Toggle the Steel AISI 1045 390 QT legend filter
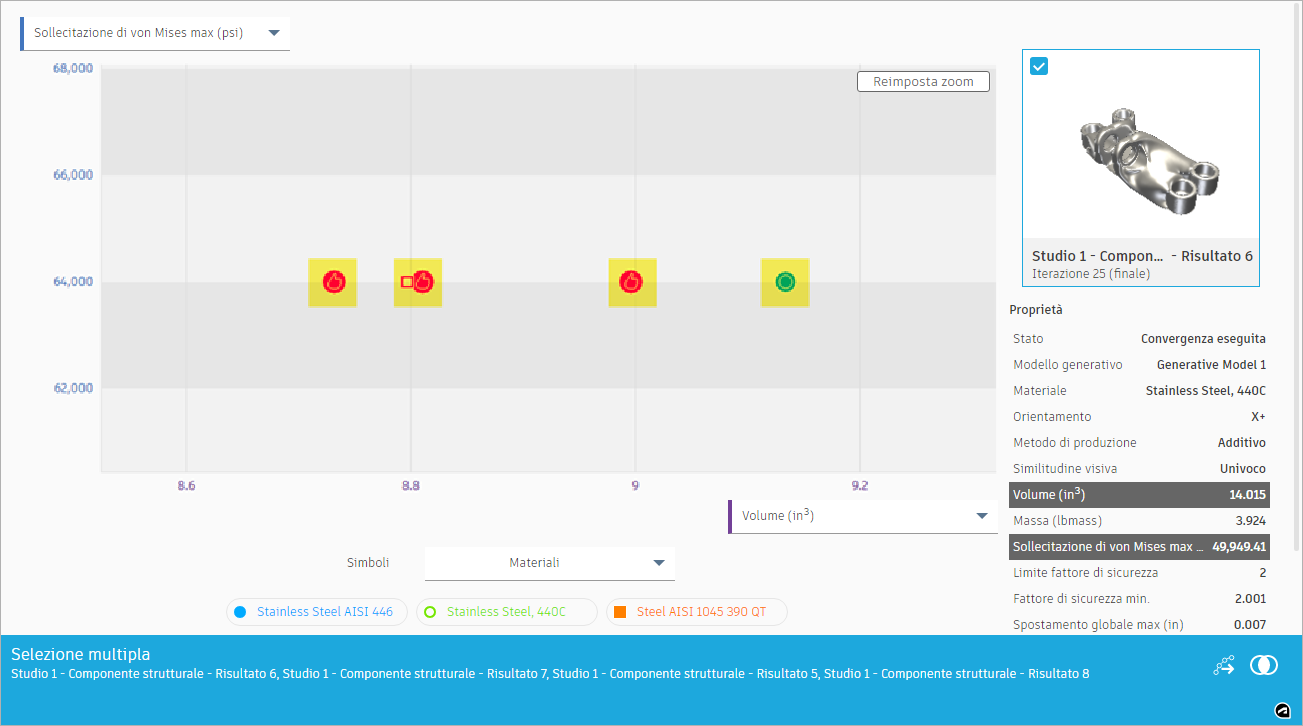Image resolution: width=1303 pixels, height=726 pixels. click(x=696, y=611)
